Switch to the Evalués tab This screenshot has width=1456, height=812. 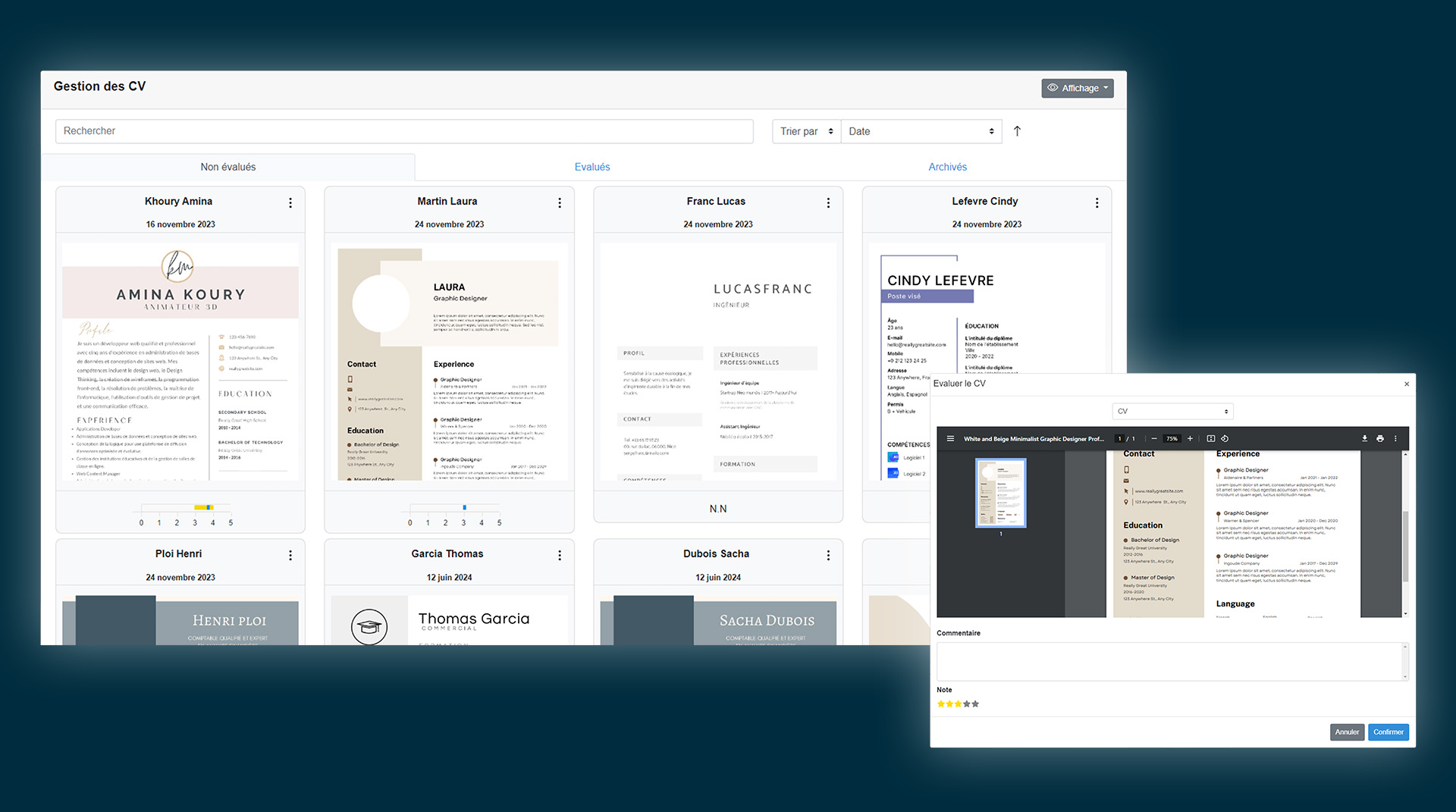tap(591, 167)
